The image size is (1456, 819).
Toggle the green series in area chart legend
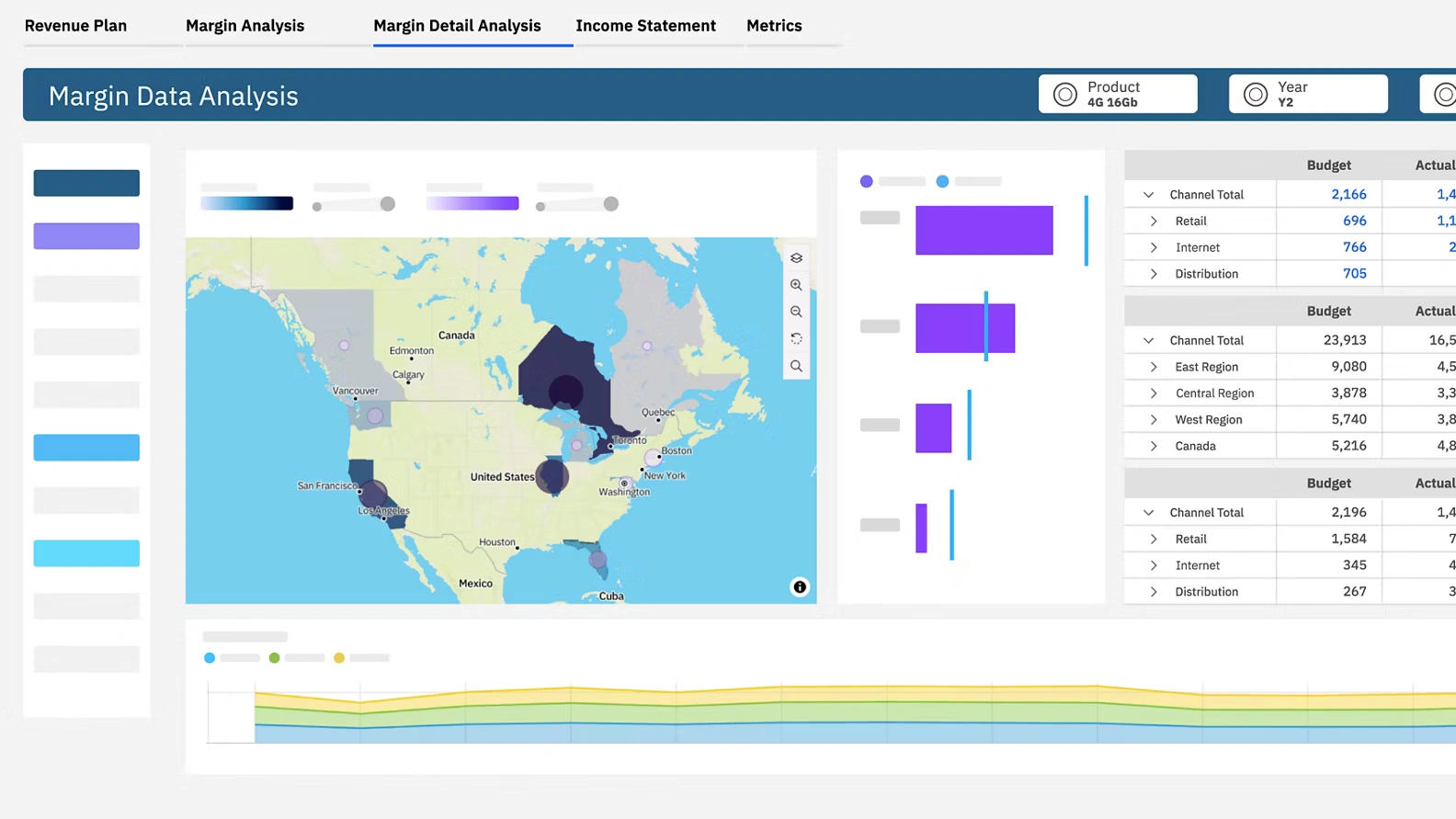point(274,658)
